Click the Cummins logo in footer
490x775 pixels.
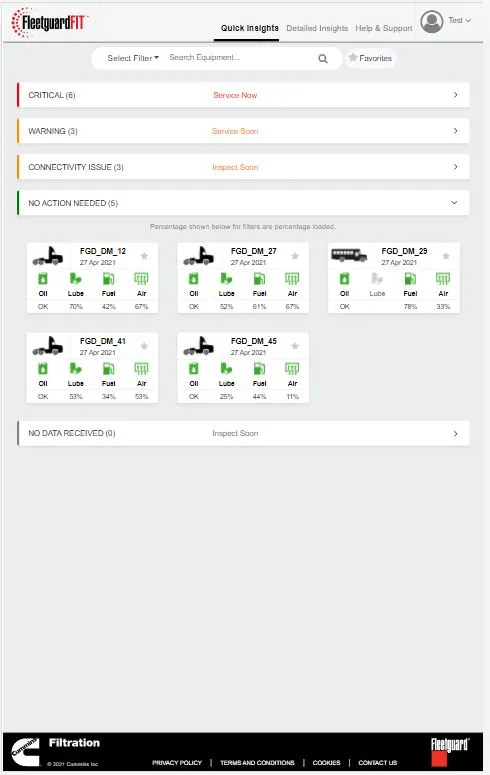click(x=25, y=752)
